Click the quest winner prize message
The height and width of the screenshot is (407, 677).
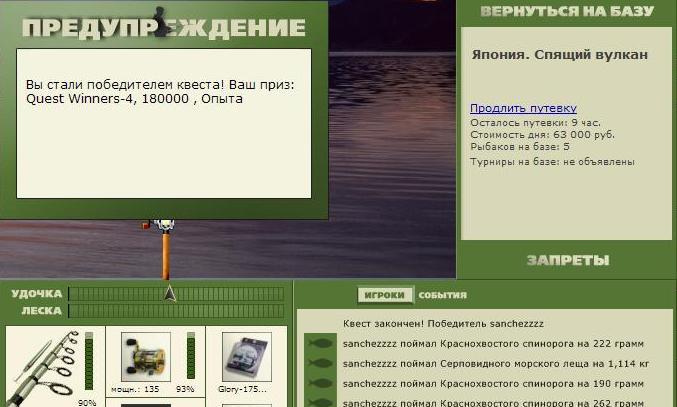pos(160,91)
